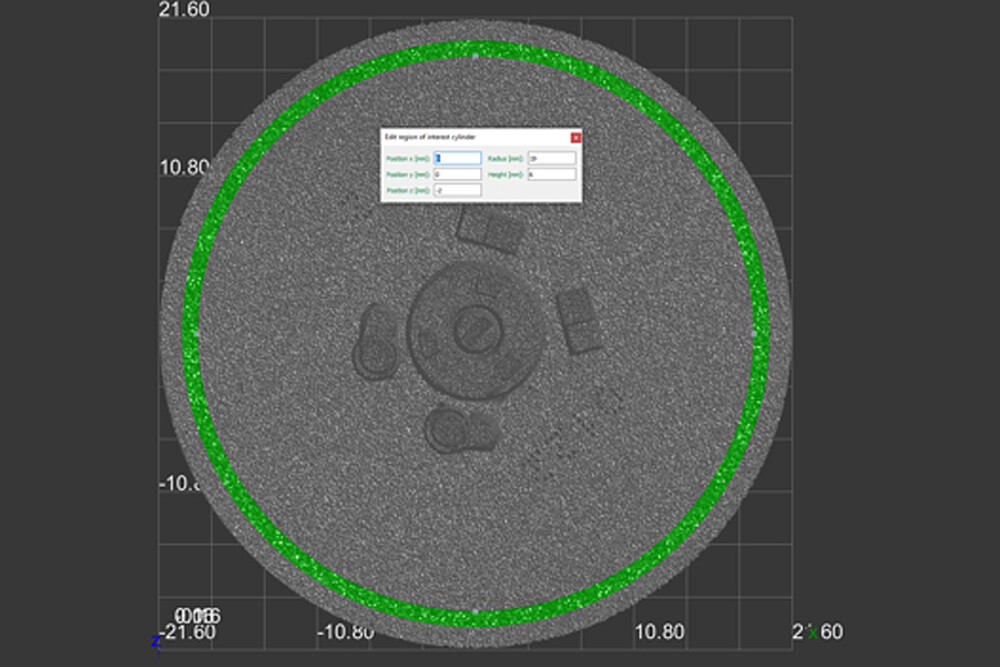Click the teardrop-shaped component left of center
The image size is (1000, 667).
(x=377, y=343)
